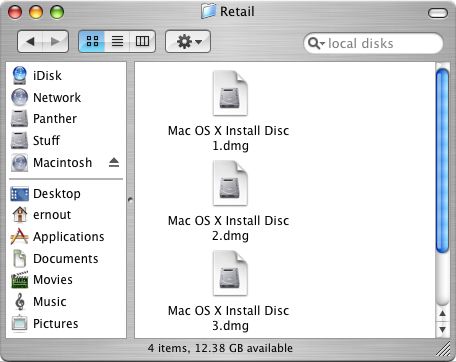Click the "Retail" window title text
This screenshot has height=362, width=456.
point(237,11)
